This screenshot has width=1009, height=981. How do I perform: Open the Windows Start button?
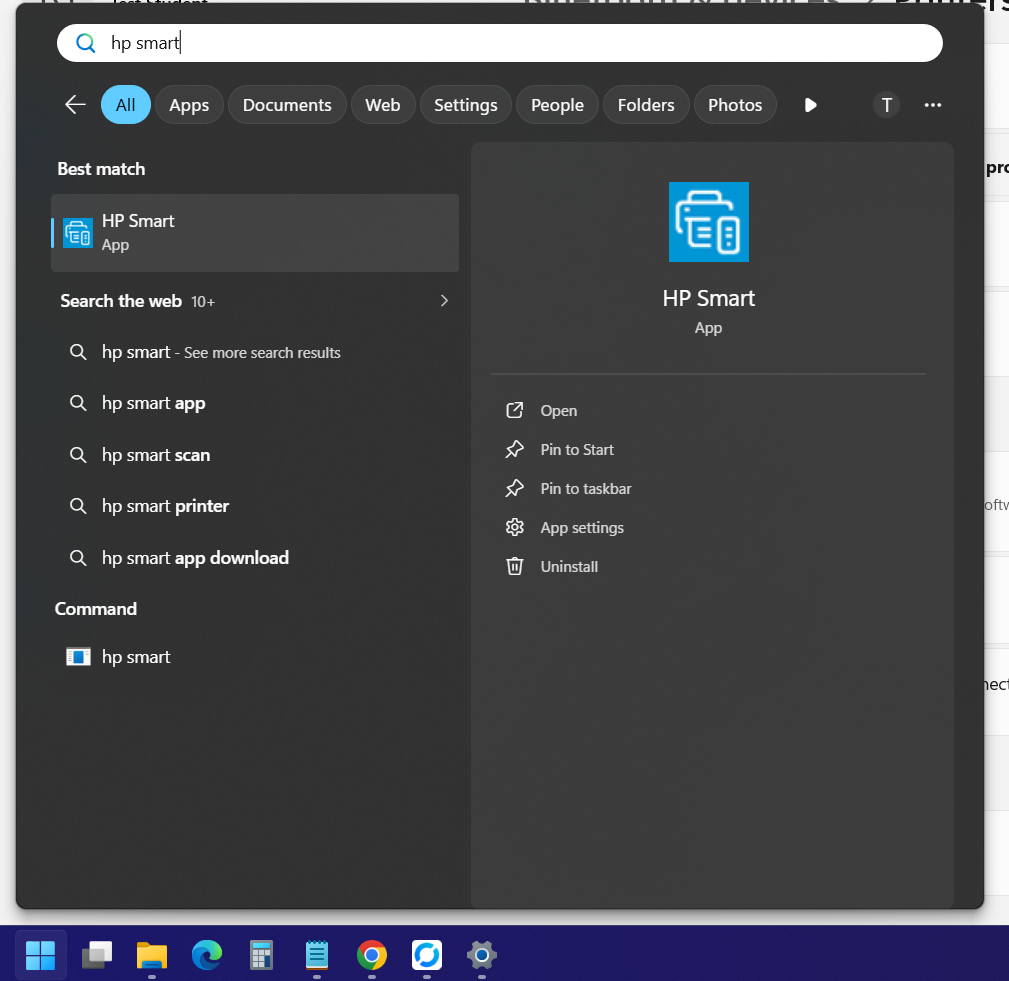point(41,955)
